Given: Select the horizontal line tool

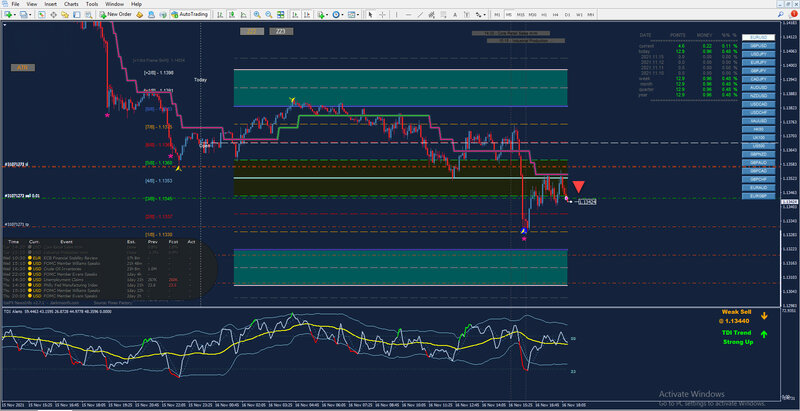Looking at the screenshot, I should tap(408, 14).
